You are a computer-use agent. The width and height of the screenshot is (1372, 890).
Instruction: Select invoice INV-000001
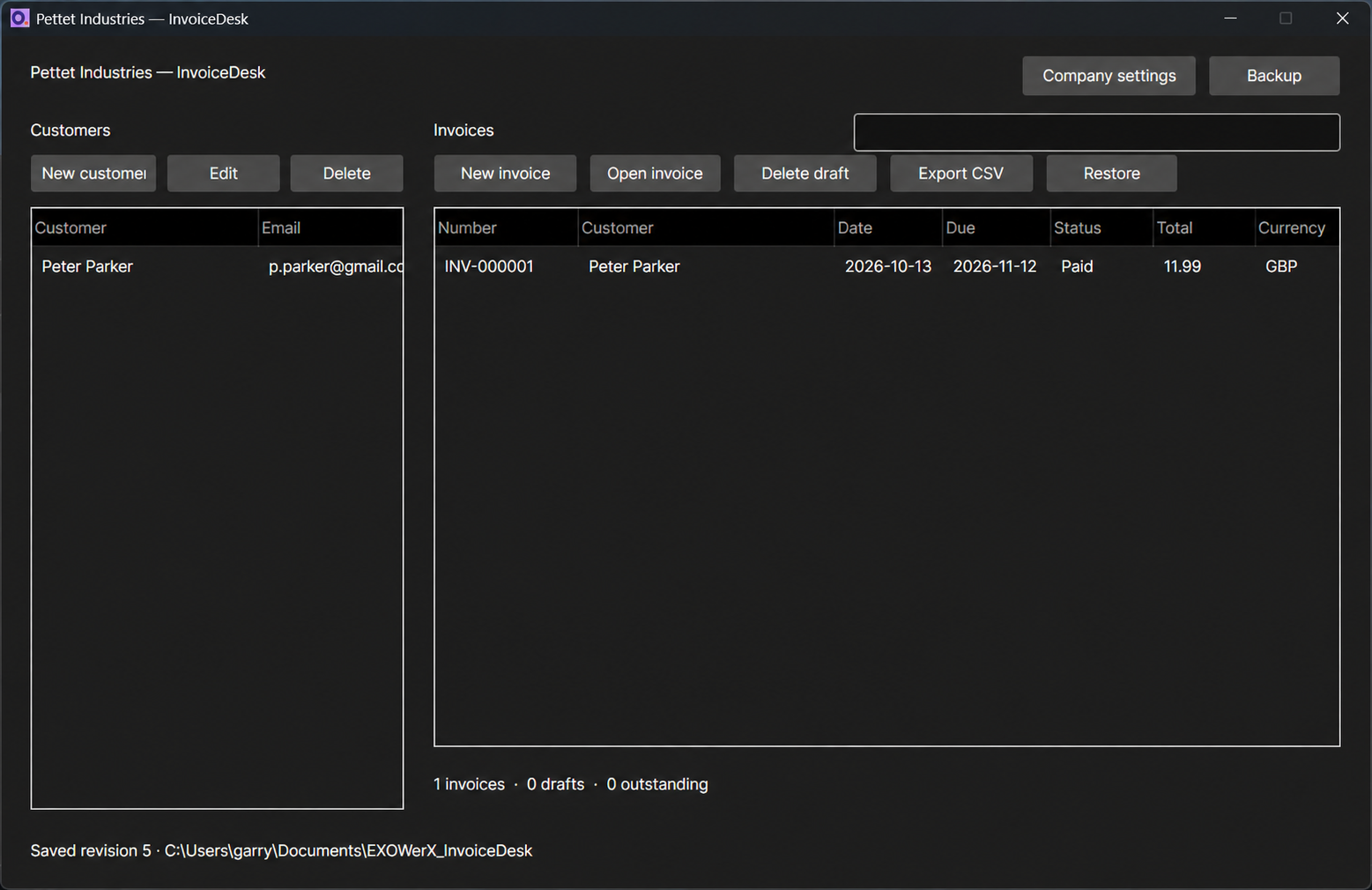pyautogui.click(x=489, y=266)
